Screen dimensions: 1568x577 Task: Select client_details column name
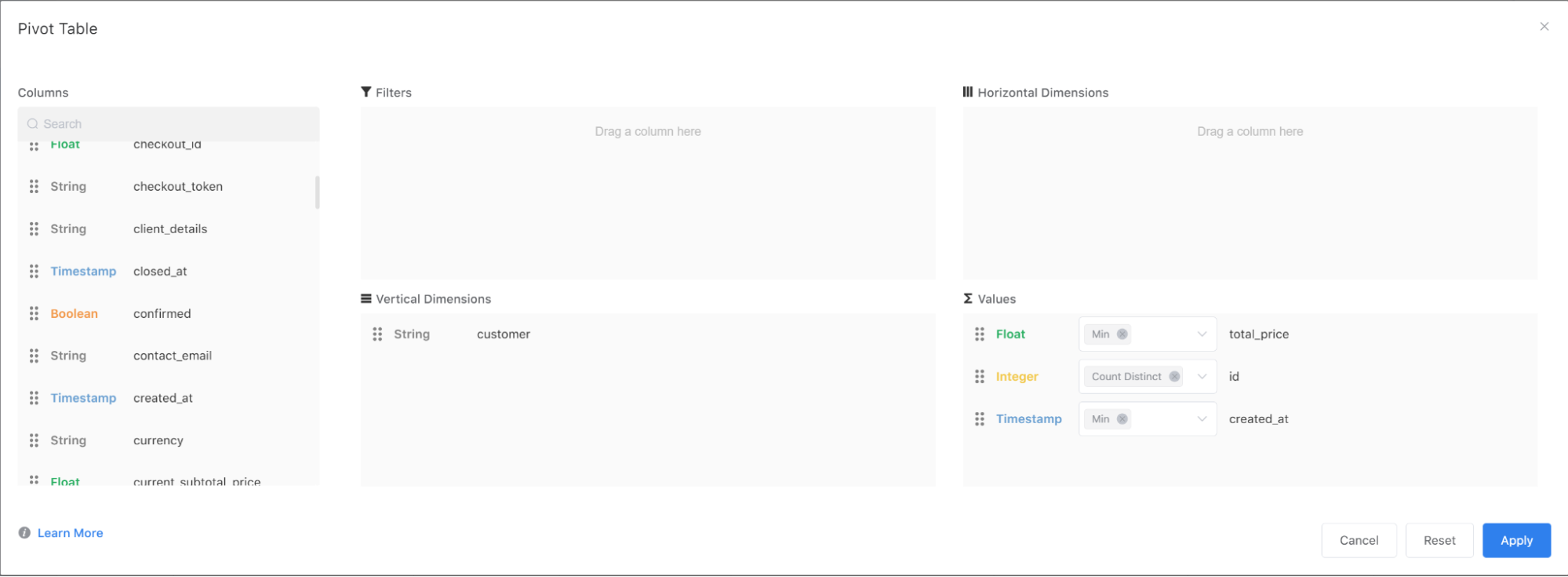[170, 229]
